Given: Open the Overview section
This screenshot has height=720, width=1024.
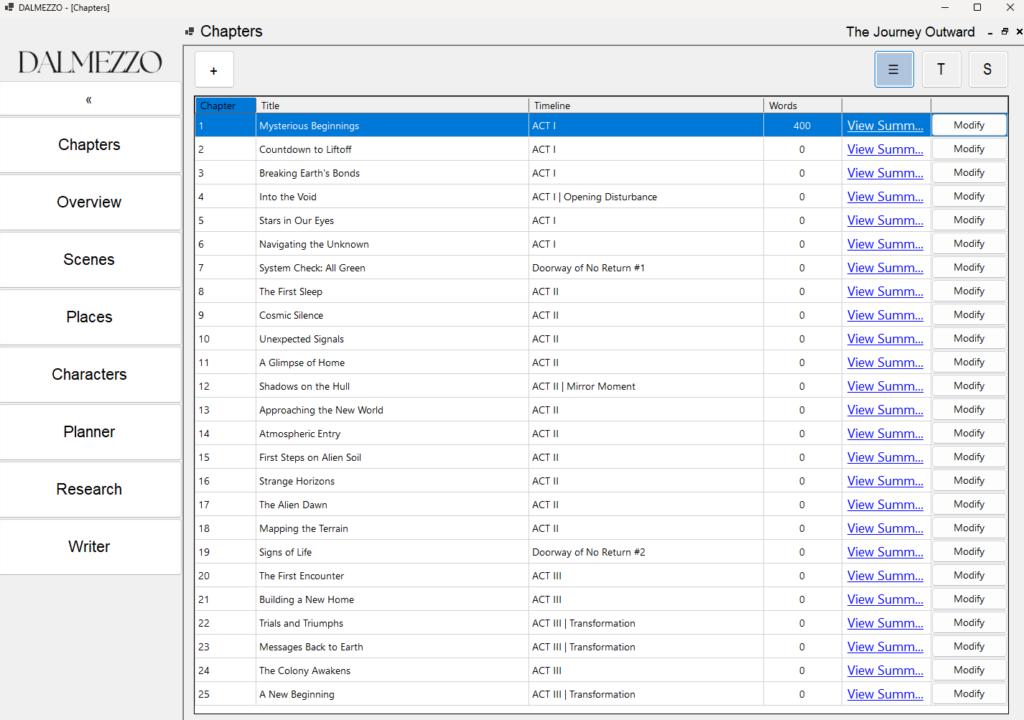Looking at the screenshot, I should click(x=89, y=202).
